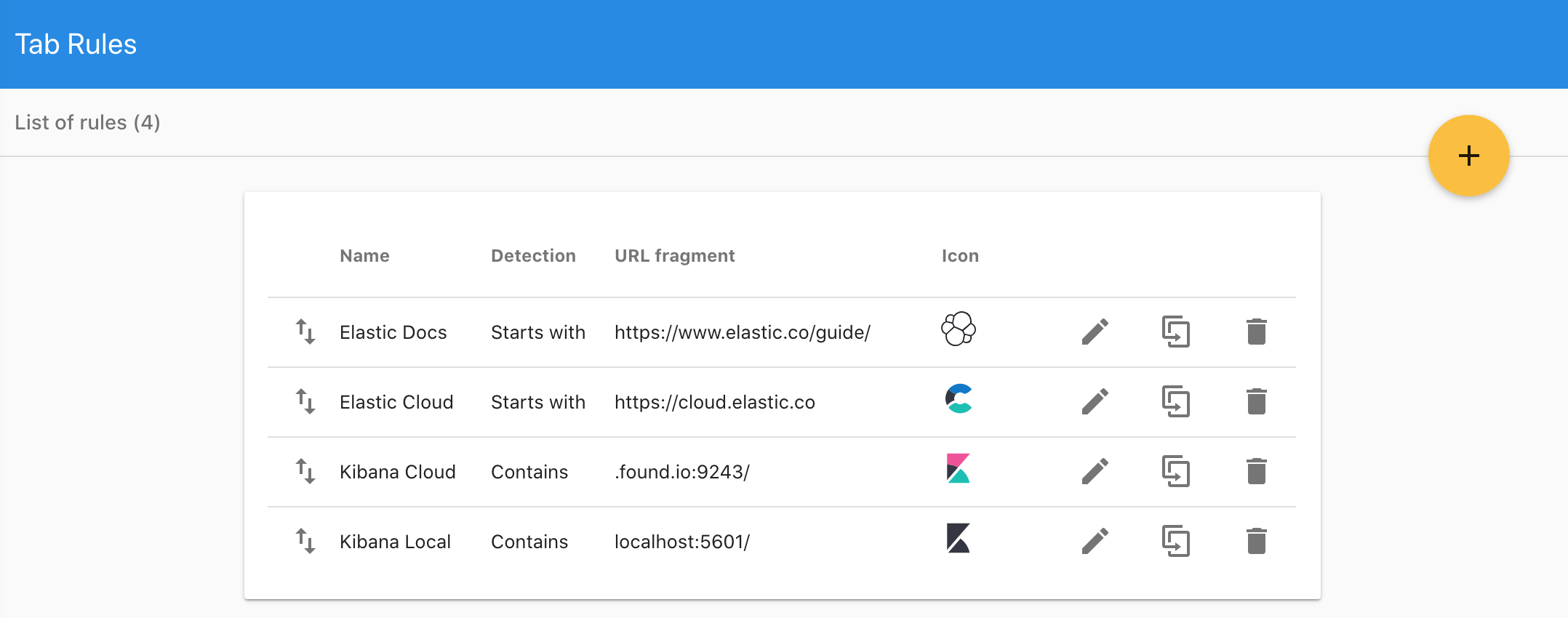
Task: Delete the Kibana Local rule
Action: (1257, 541)
